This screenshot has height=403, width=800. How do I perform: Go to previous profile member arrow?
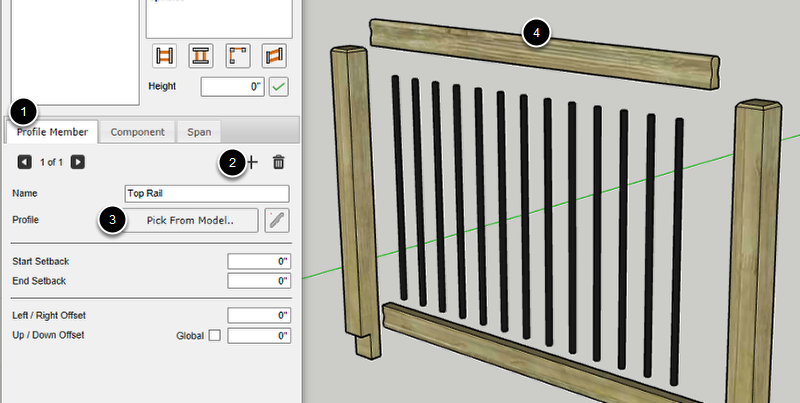coord(24,161)
